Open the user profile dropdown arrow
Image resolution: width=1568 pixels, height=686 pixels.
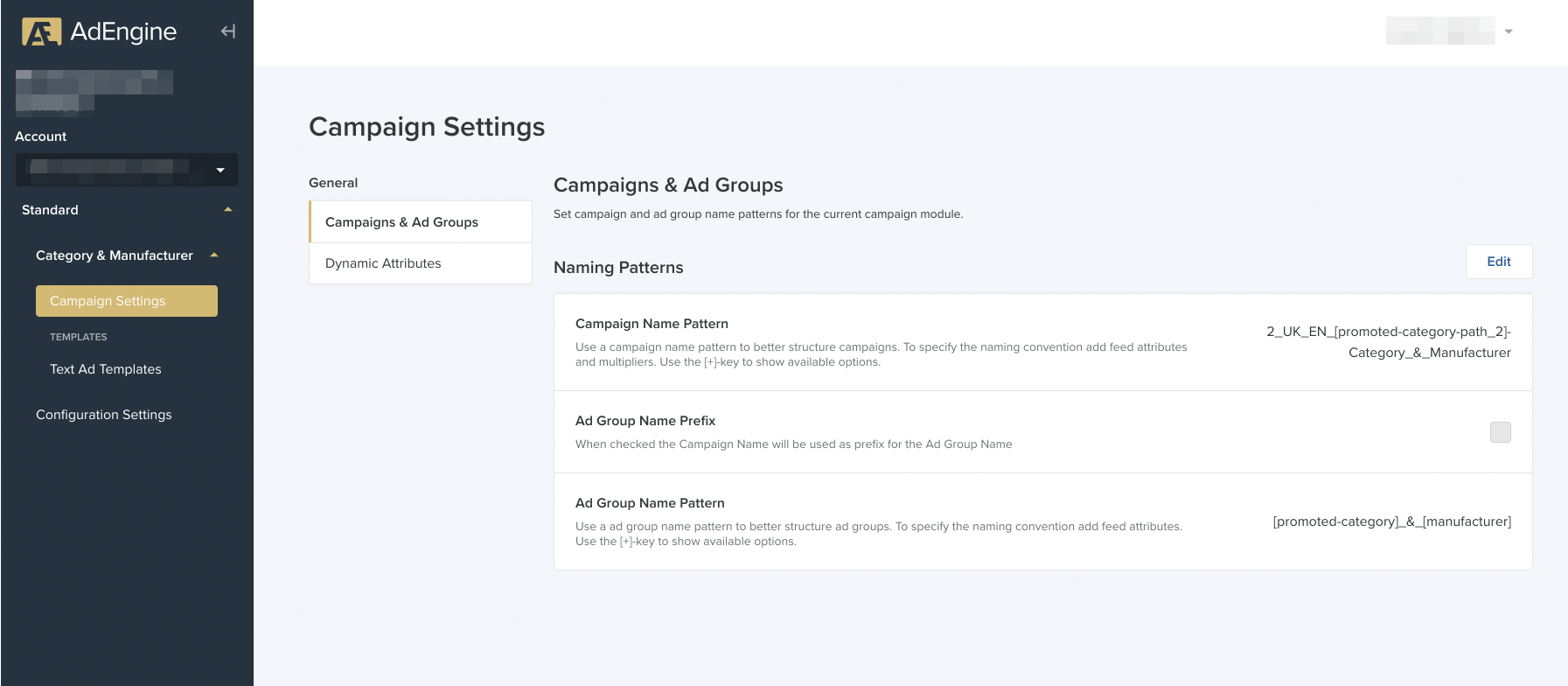(1509, 31)
